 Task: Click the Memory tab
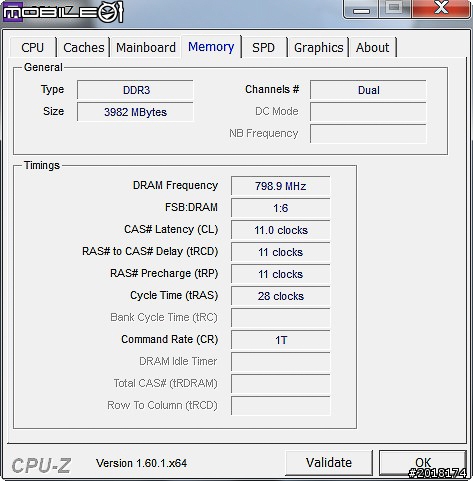point(211,47)
